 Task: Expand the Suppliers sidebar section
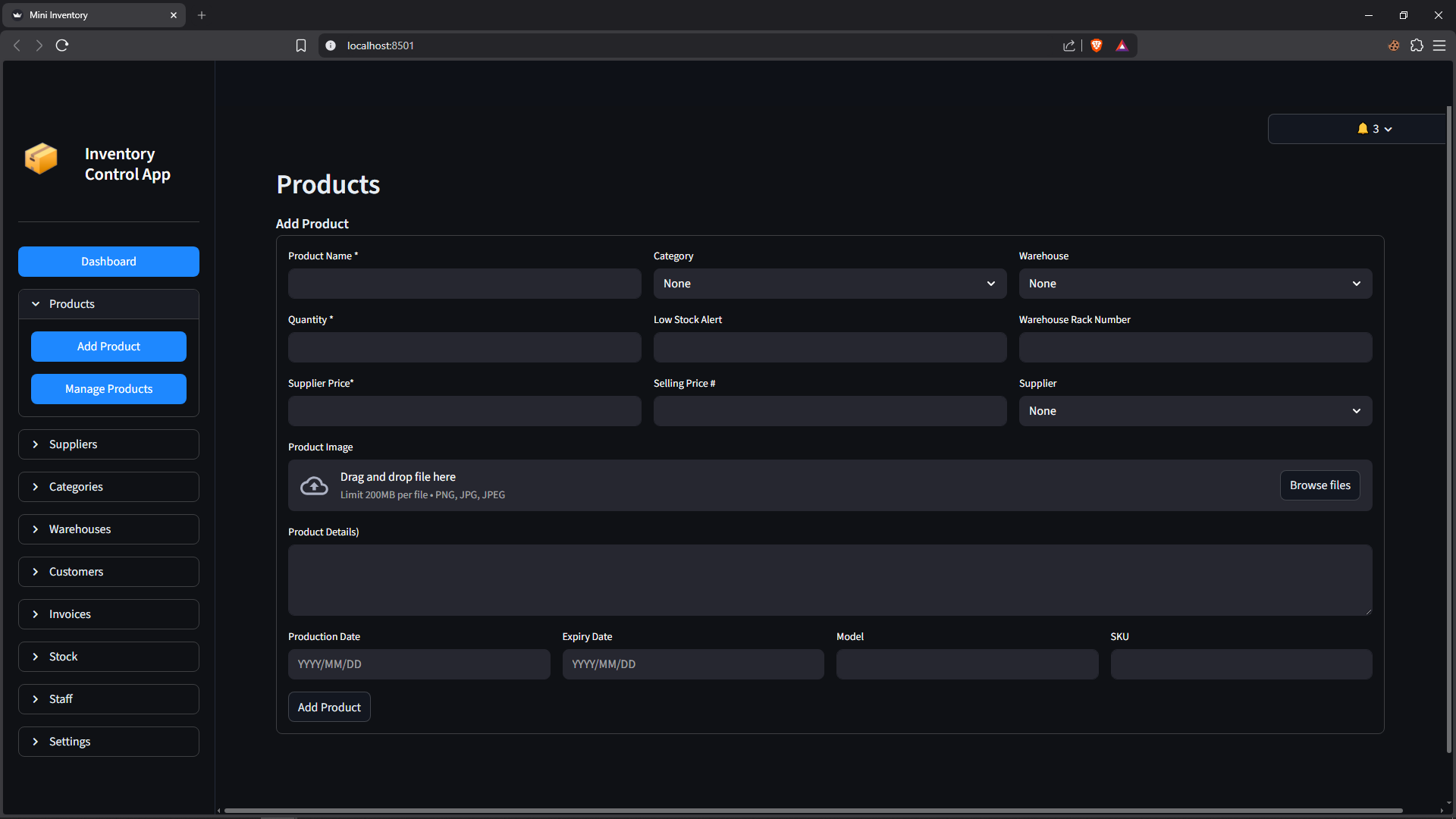tap(108, 444)
